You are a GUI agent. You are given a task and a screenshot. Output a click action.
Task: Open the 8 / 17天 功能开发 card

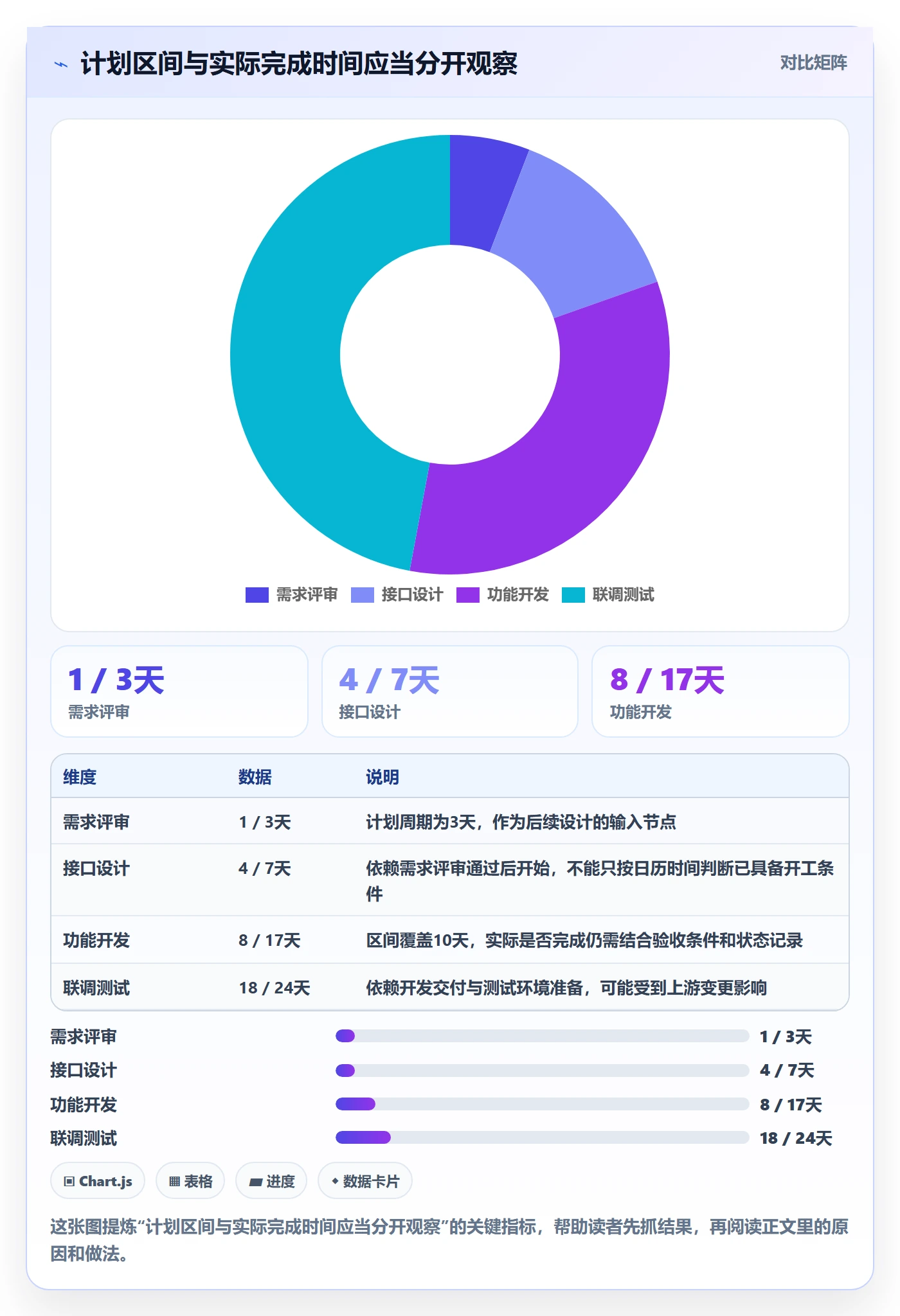click(x=720, y=691)
